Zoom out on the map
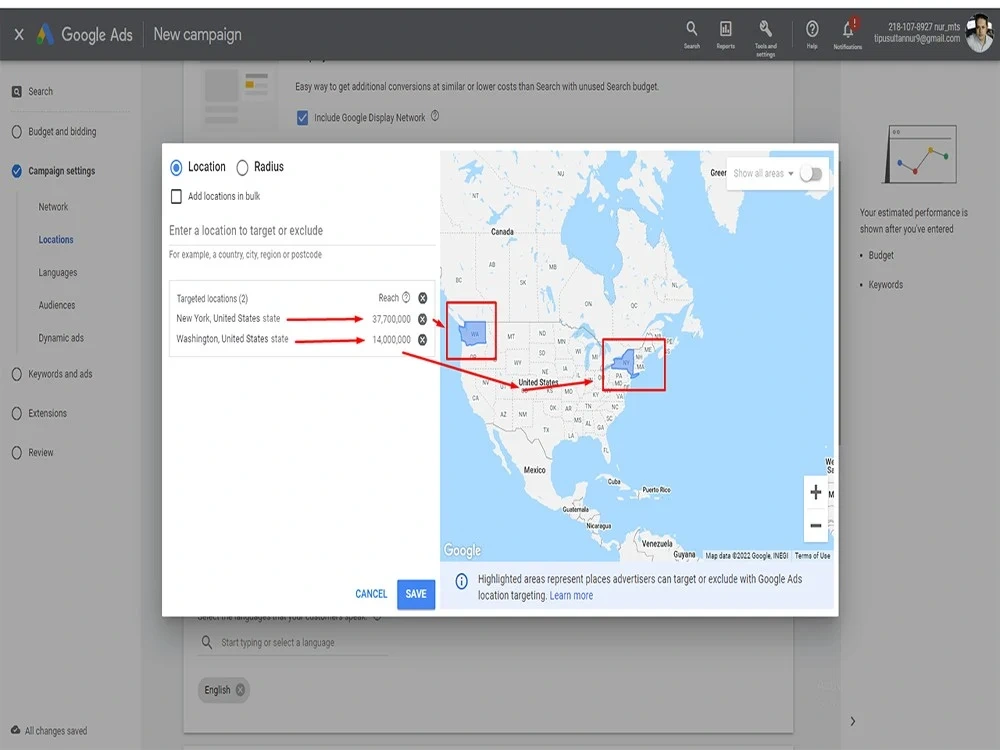The image size is (1000, 750). (x=815, y=526)
